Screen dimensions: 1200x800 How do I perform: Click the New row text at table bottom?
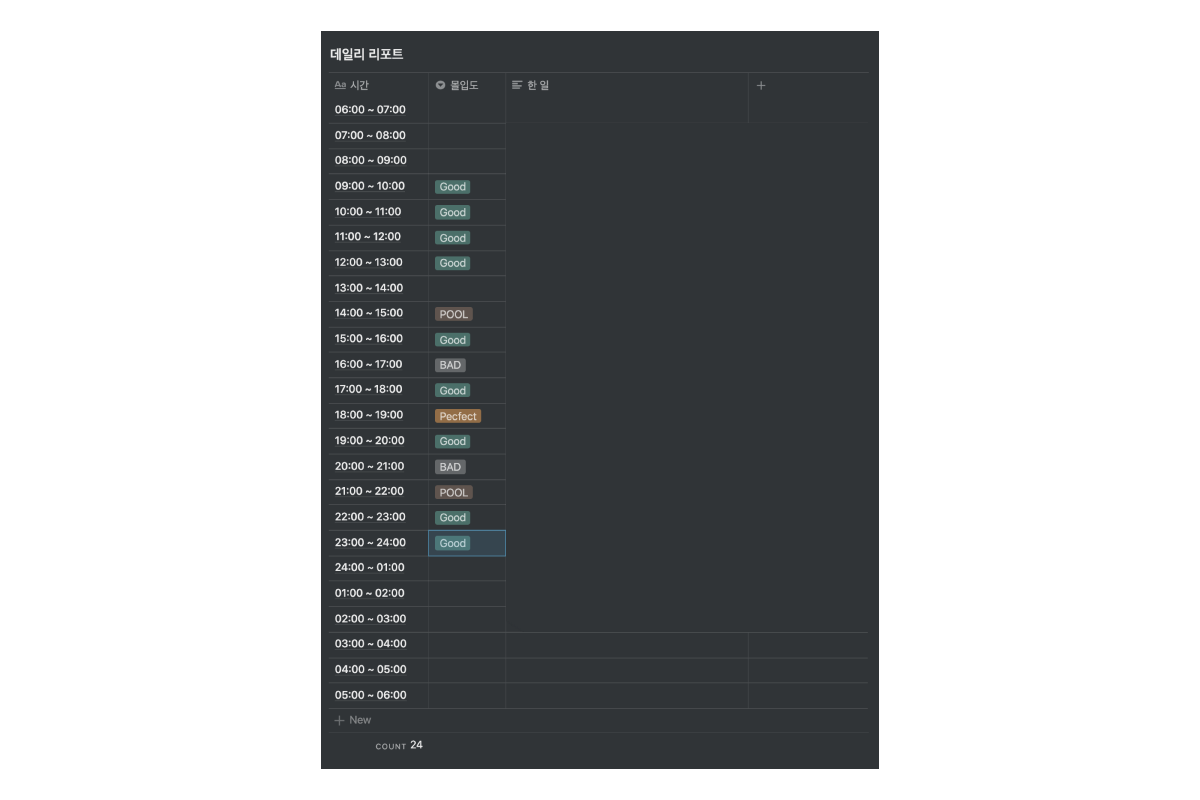pyautogui.click(x=360, y=720)
